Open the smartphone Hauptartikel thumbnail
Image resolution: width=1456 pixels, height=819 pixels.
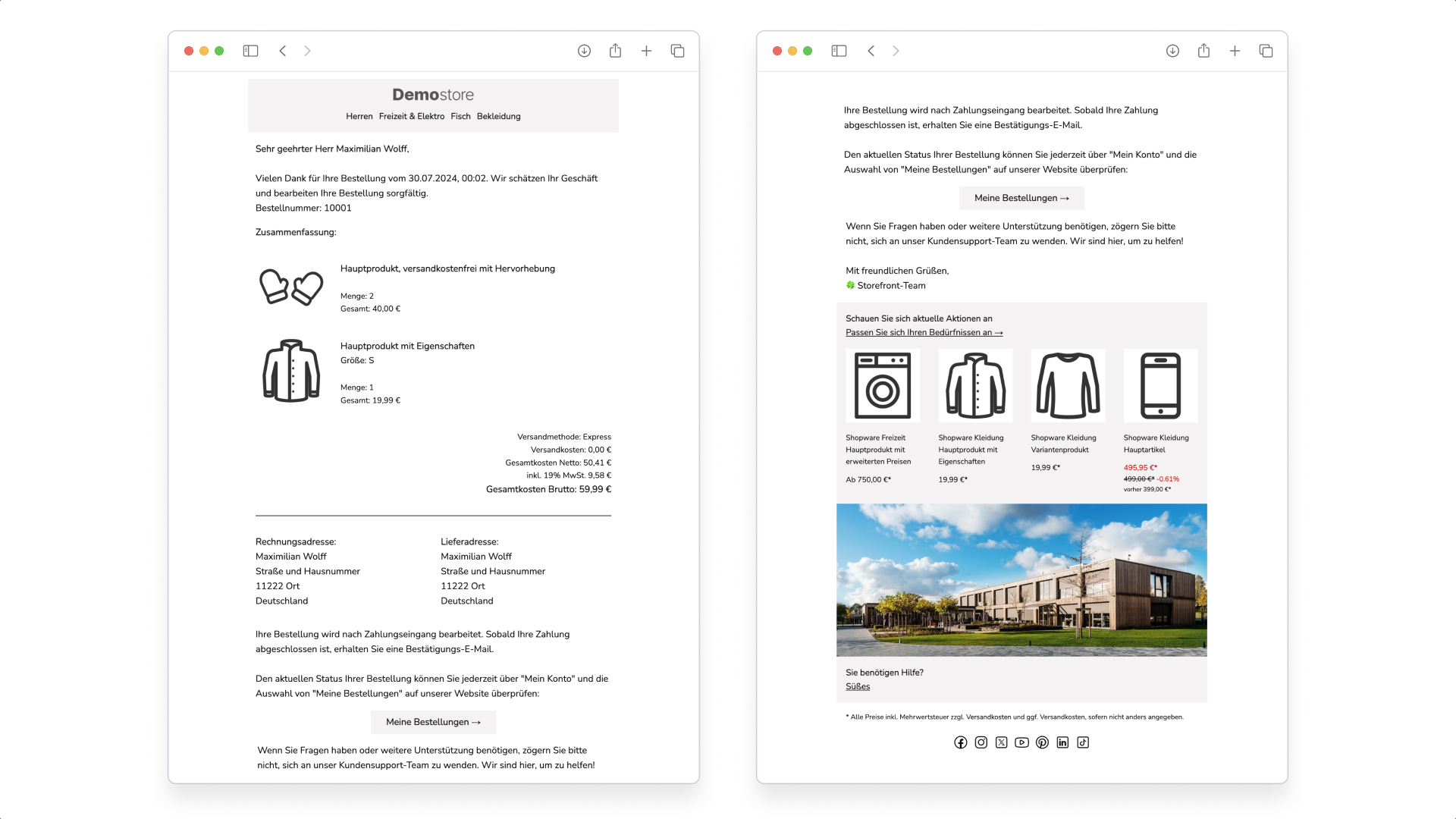pyautogui.click(x=1160, y=385)
